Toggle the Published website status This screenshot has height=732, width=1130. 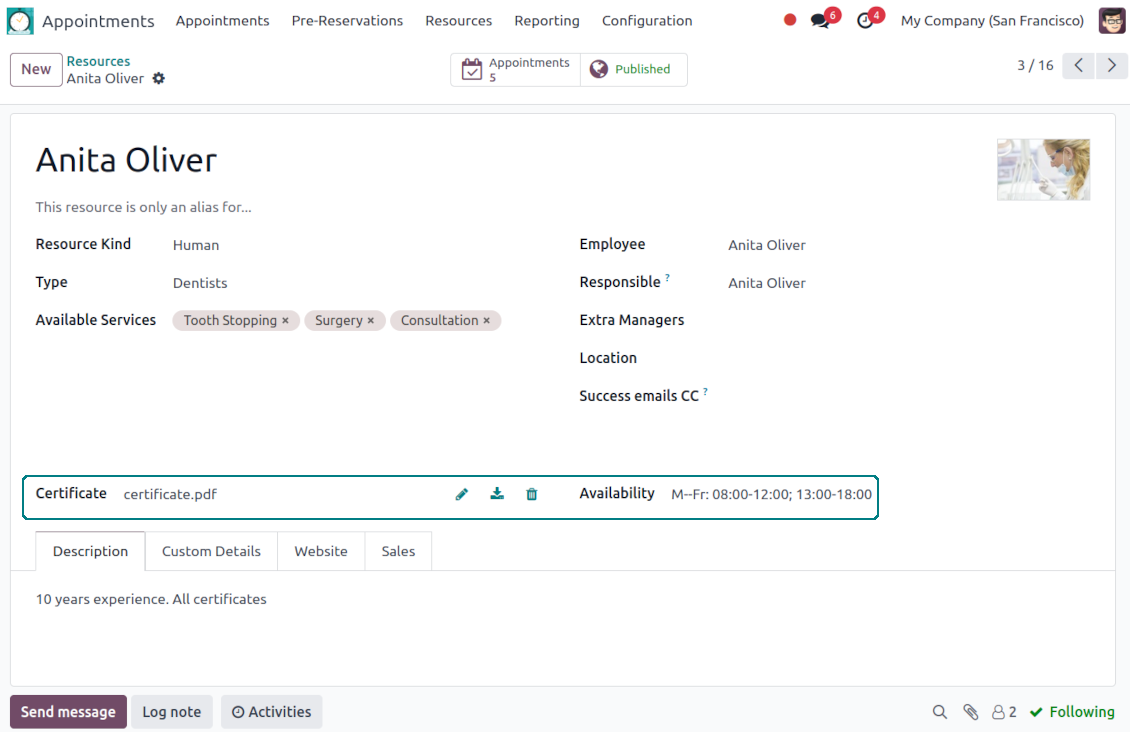[633, 70]
